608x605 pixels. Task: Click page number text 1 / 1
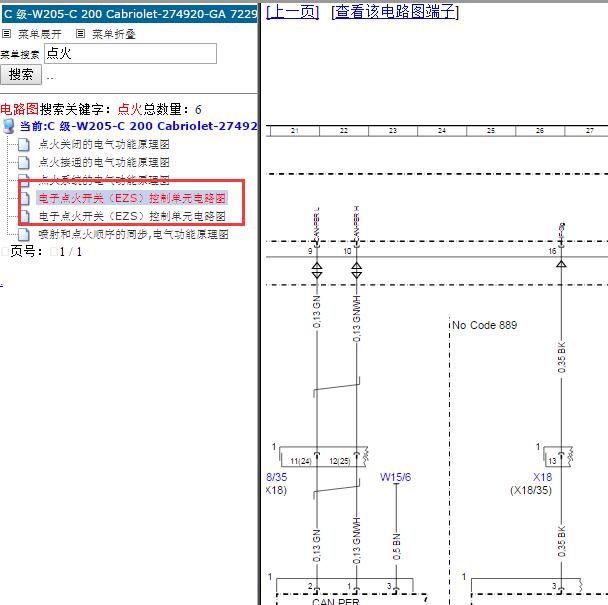[x=71, y=252]
